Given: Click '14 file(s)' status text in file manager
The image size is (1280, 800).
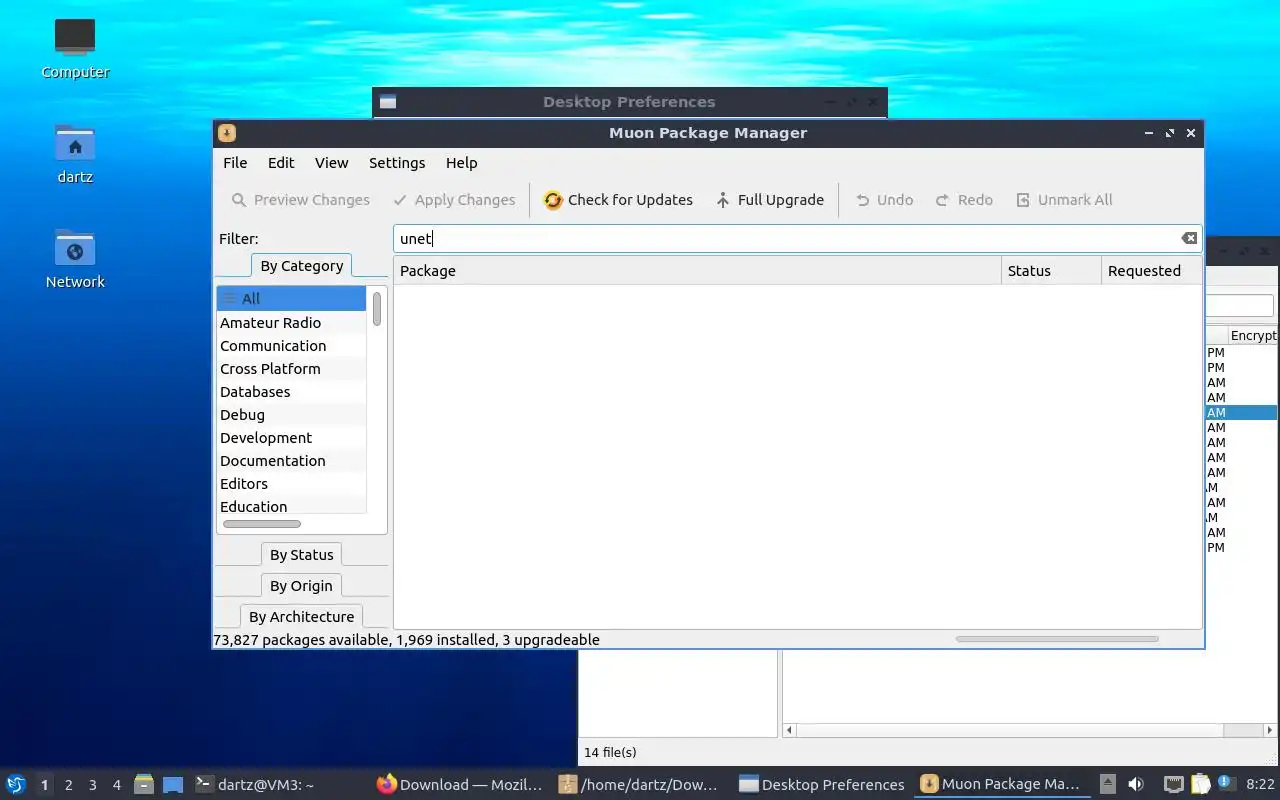Looking at the screenshot, I should pyautogui.click(x=610, y=752).
